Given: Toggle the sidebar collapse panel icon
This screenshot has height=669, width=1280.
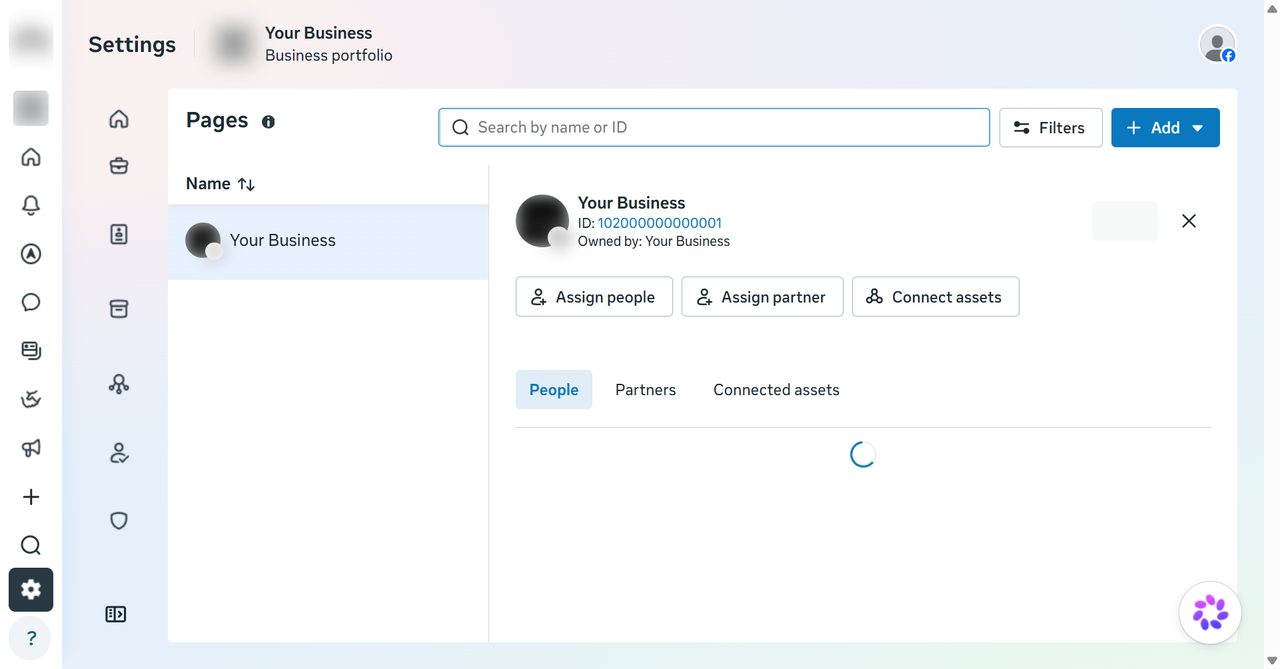Looking at the screenshot, I should click(x=116, y=614).
